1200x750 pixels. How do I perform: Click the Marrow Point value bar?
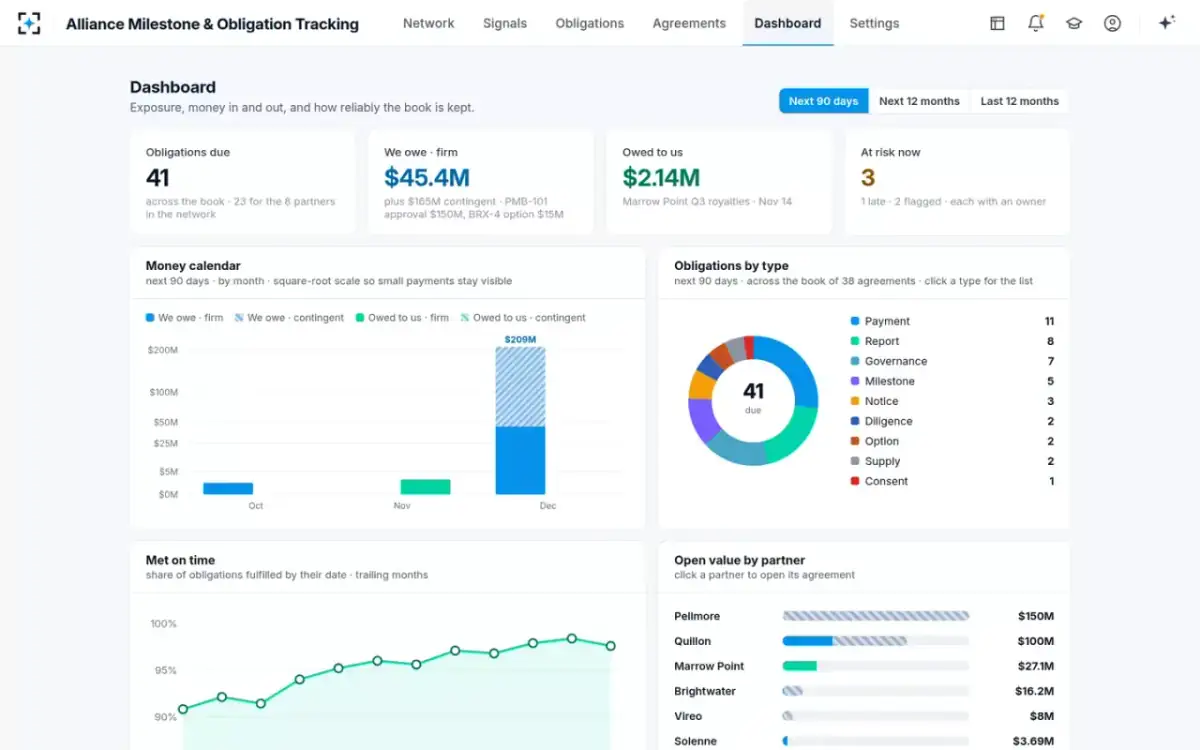click(x=800, y=666)
